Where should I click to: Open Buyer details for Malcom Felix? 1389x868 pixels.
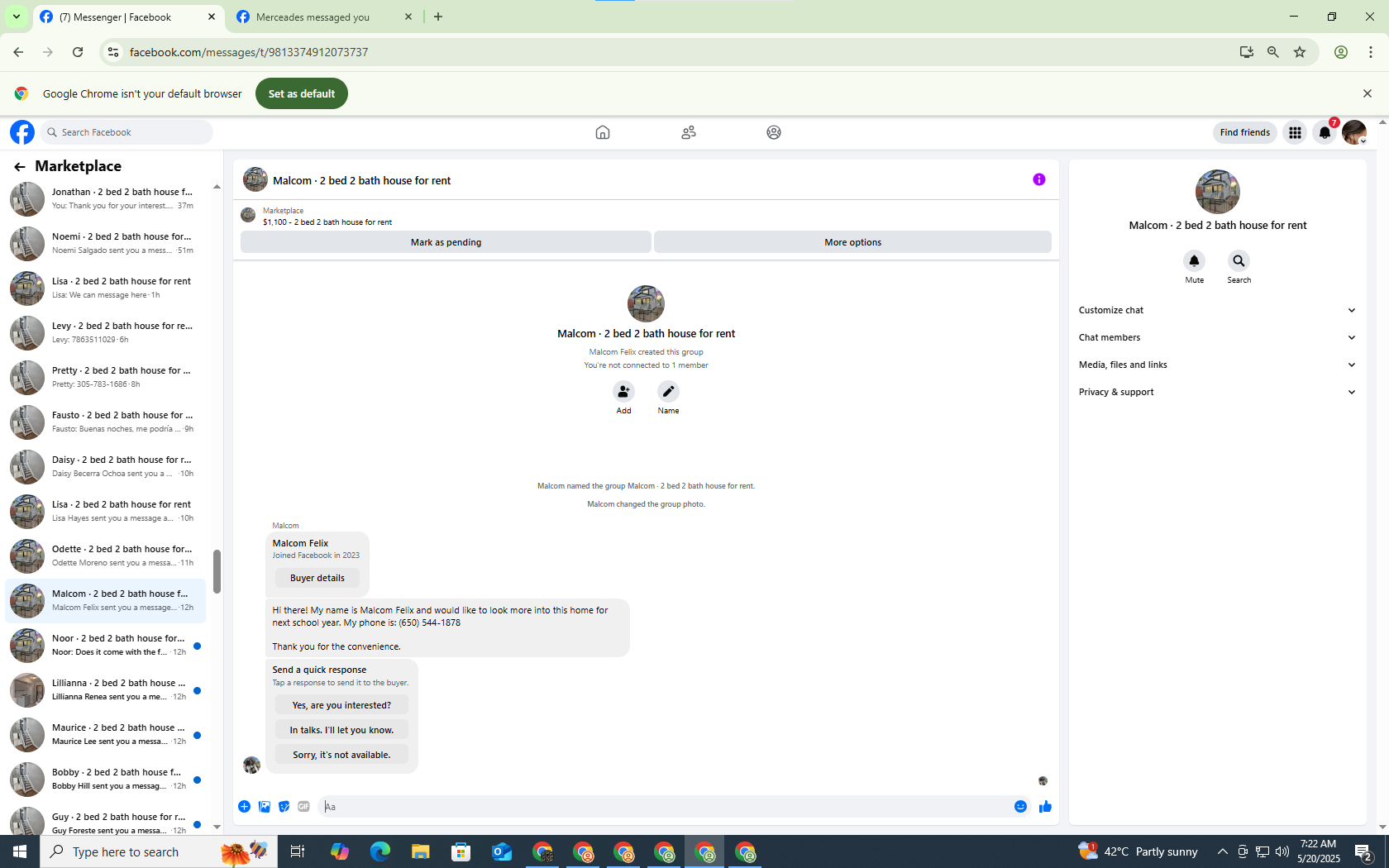[x=317, y=578]
